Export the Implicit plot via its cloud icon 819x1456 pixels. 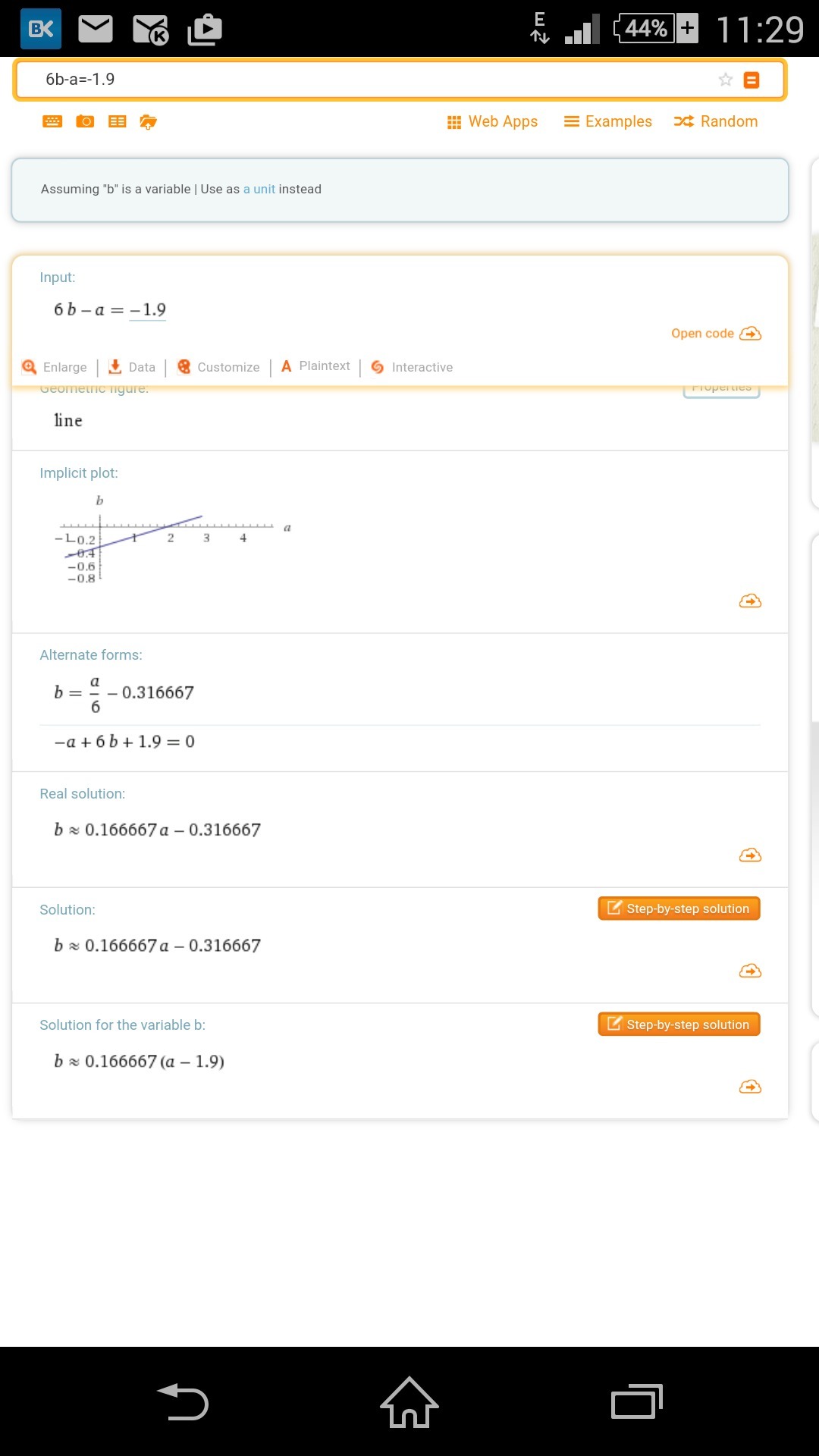click(749, 600)
